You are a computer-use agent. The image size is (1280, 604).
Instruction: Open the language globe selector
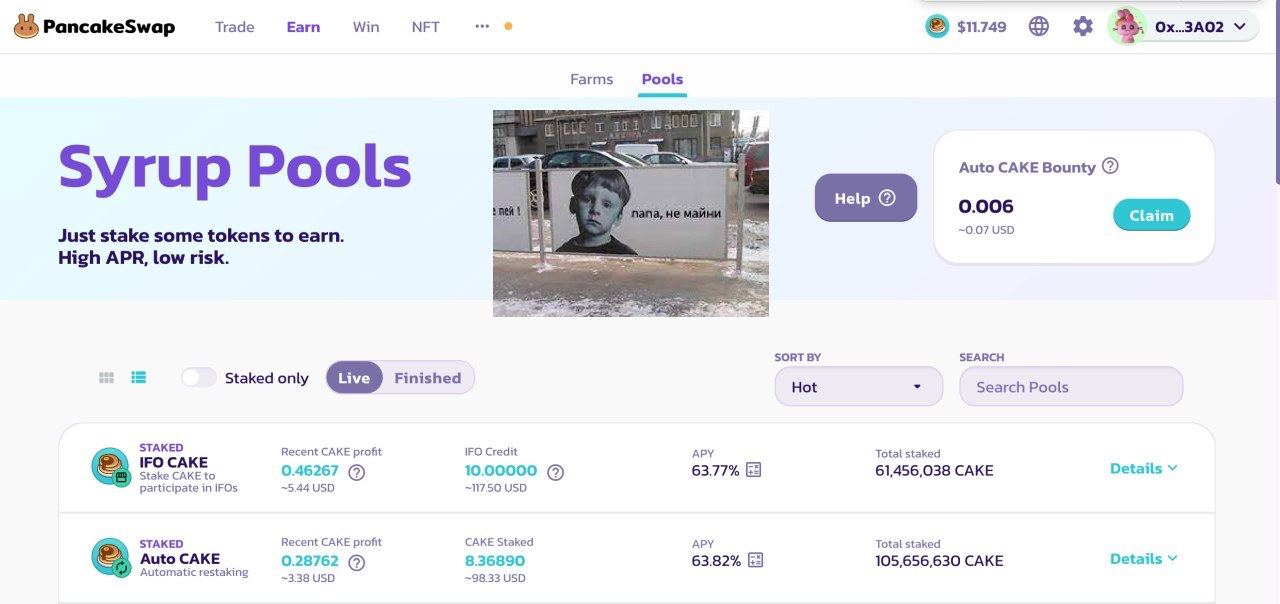click(1039, 27)
